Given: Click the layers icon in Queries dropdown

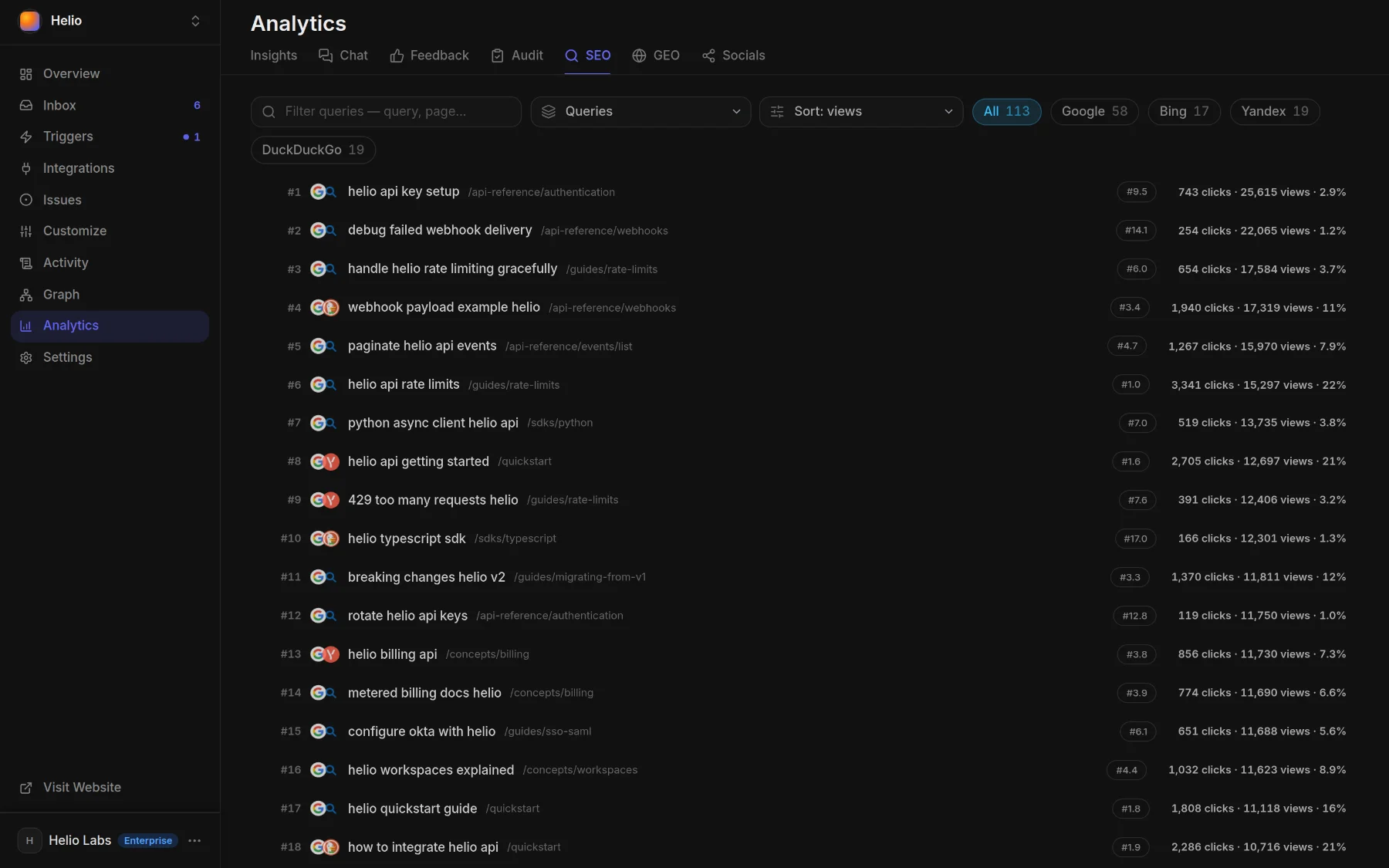Looking at the screenshot, I should coord(549,112).
